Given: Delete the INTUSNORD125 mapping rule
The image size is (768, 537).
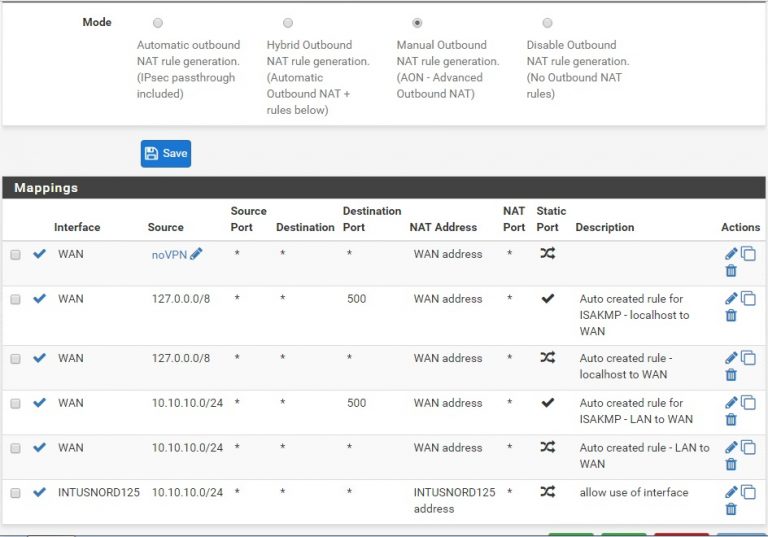Looking at the screenshot, I should pos(731,509).
